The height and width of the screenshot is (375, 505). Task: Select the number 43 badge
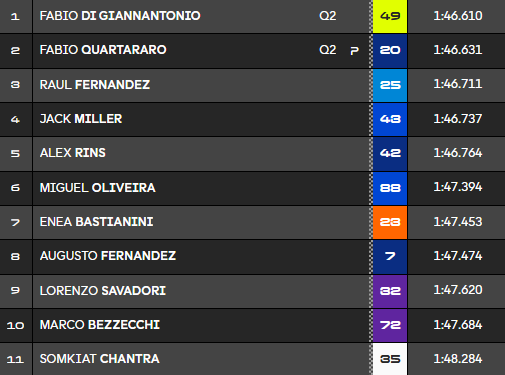(x=390, y=119)
